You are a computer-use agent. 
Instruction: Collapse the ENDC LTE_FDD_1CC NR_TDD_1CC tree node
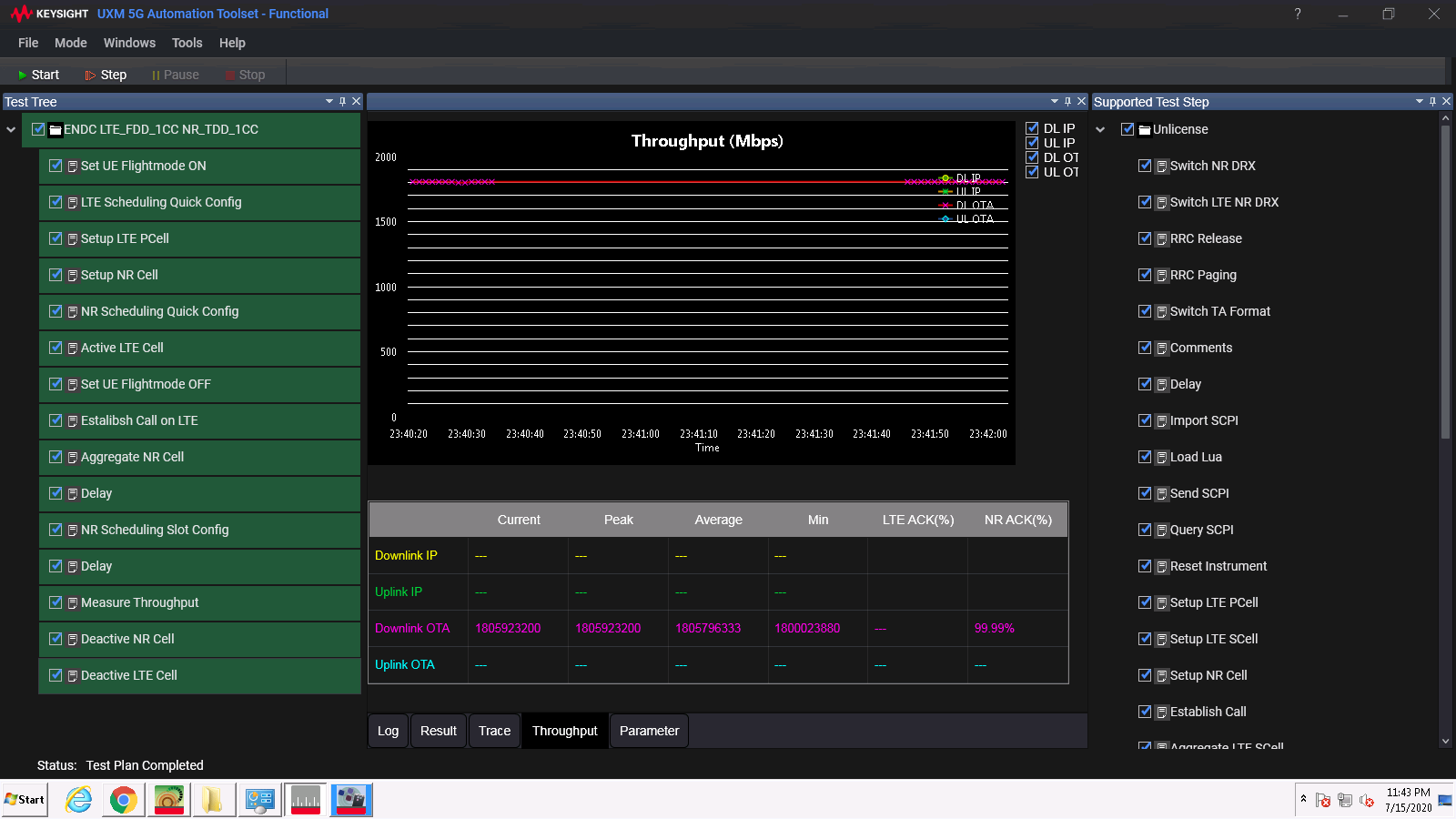[11, 130]
